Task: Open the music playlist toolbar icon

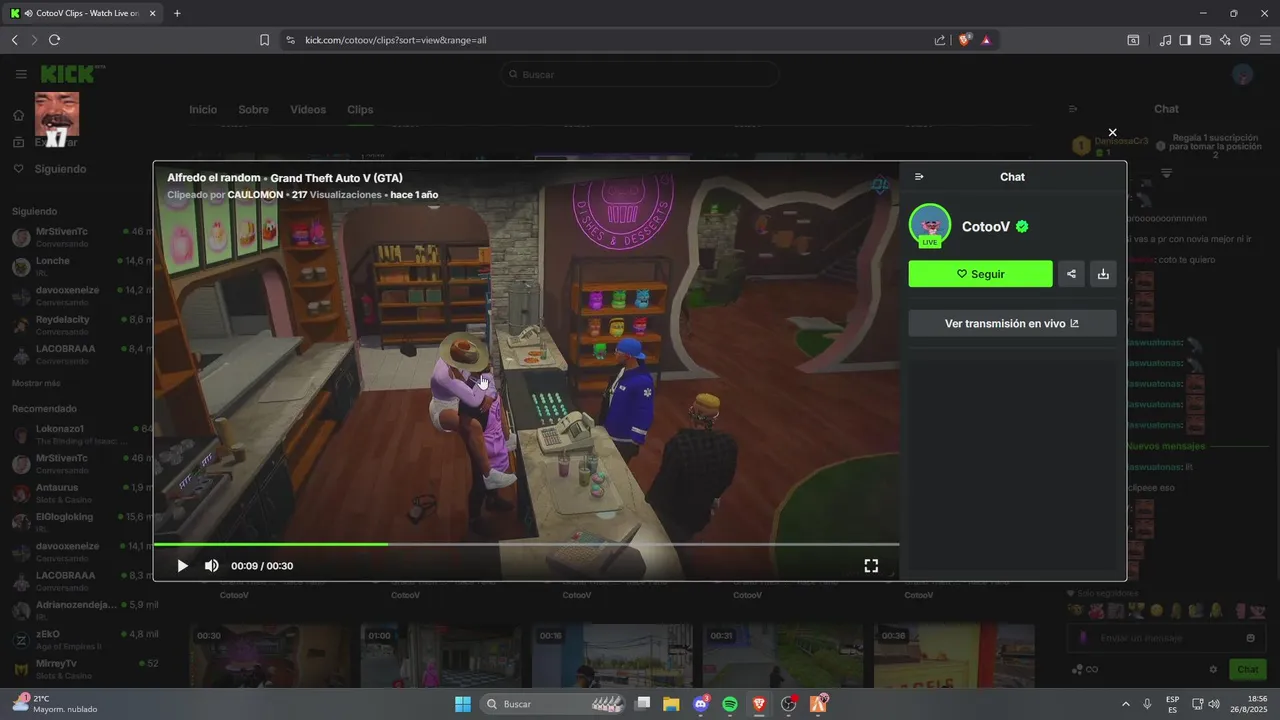Action: 1165,40
